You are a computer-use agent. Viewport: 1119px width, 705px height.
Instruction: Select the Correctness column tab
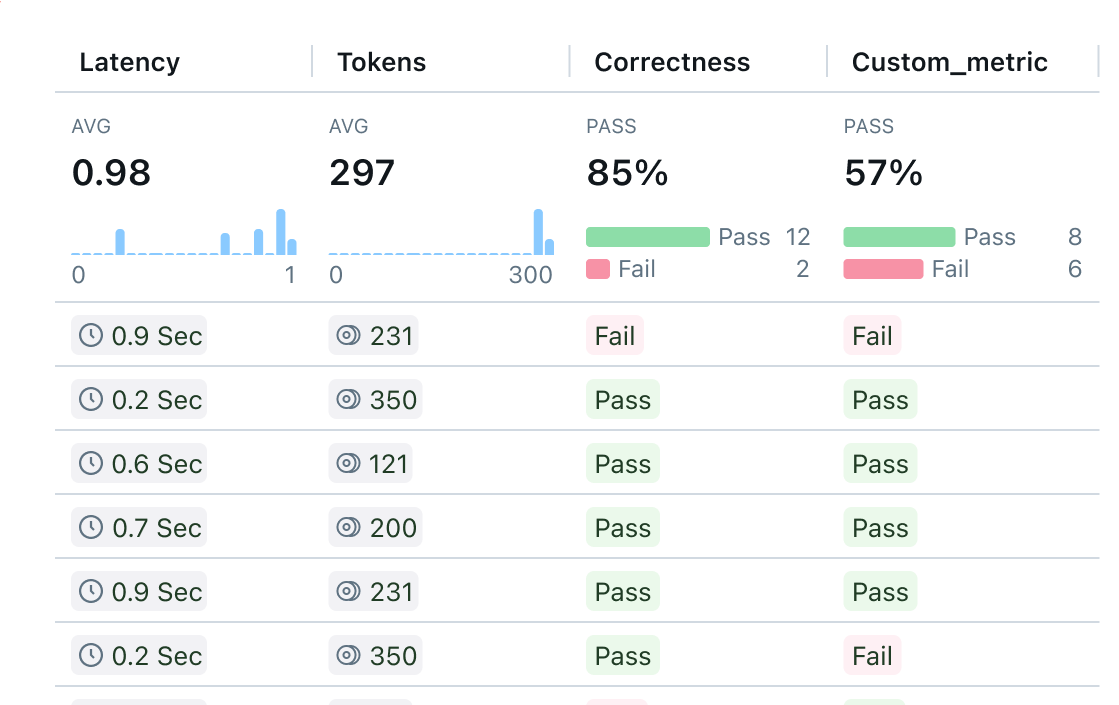pyautogui.click(x=671, y=62)
